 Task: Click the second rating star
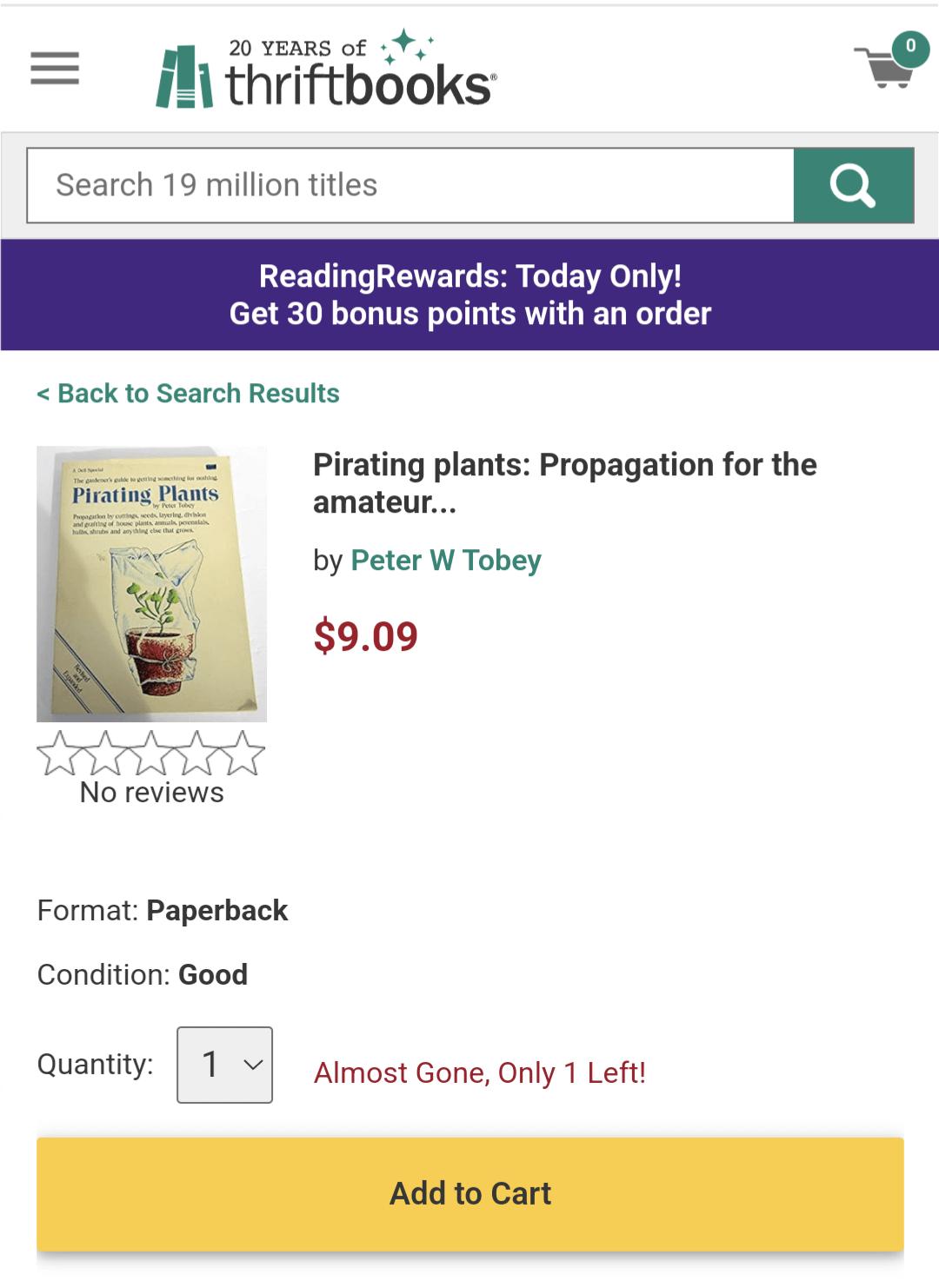[105, 753]
